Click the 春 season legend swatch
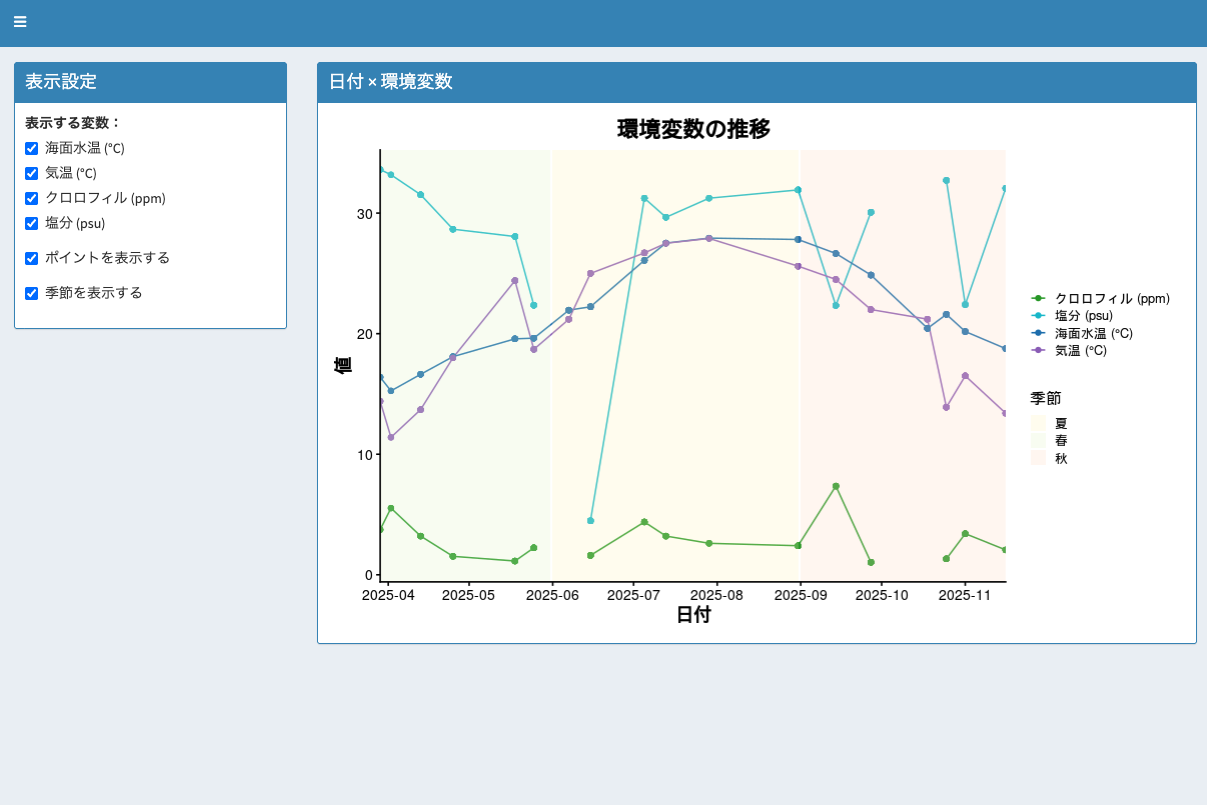The width and height of the screenshot is (1207, 805). (1038, 440)
